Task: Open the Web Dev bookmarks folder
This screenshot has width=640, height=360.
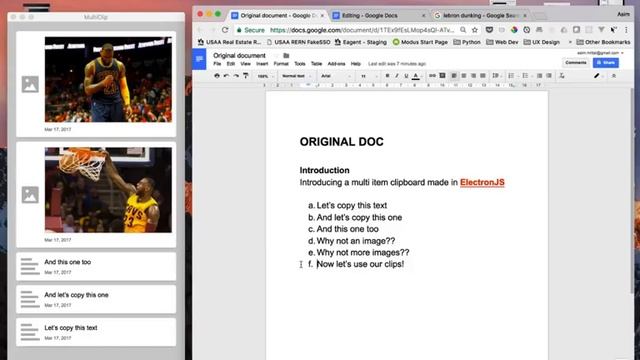Action: (x=502, y=42)
